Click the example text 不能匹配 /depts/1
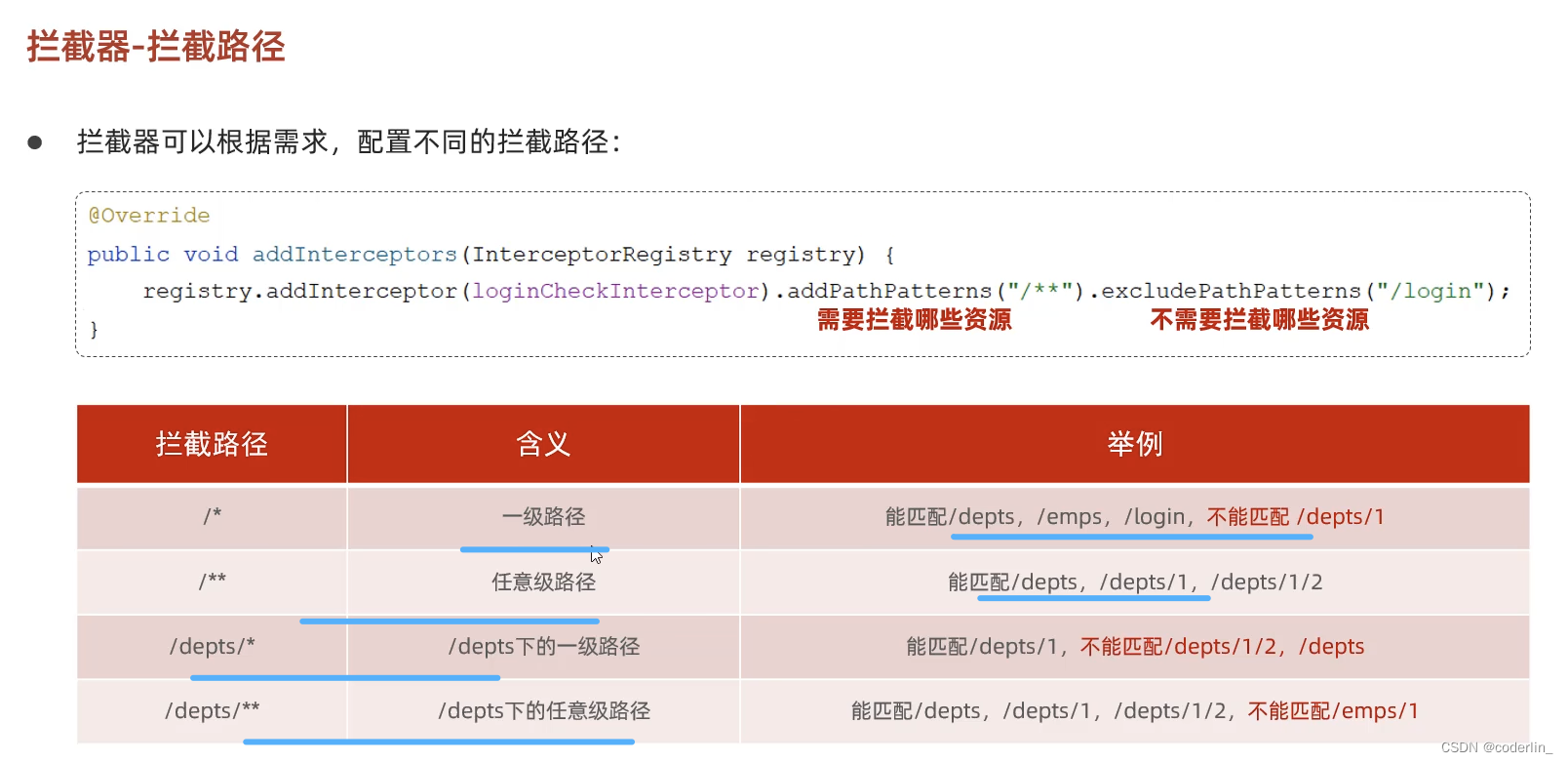The height and width of the screenshot is (763, 1568). coord(1295,517)
